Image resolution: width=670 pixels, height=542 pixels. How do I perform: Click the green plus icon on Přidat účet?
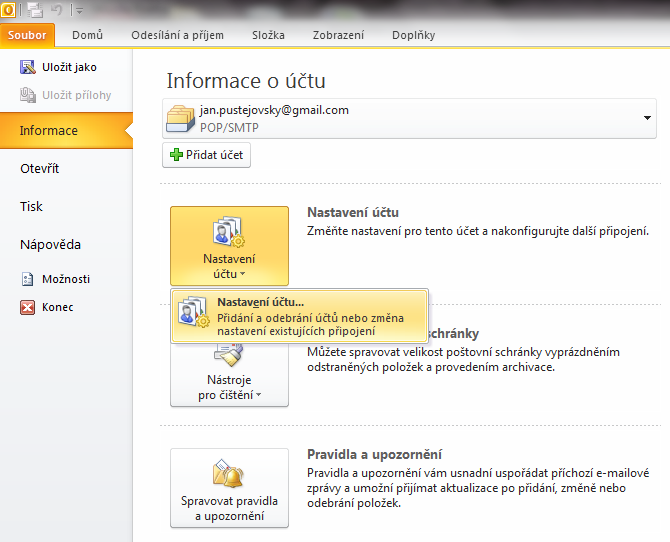(x=176, y=155)
